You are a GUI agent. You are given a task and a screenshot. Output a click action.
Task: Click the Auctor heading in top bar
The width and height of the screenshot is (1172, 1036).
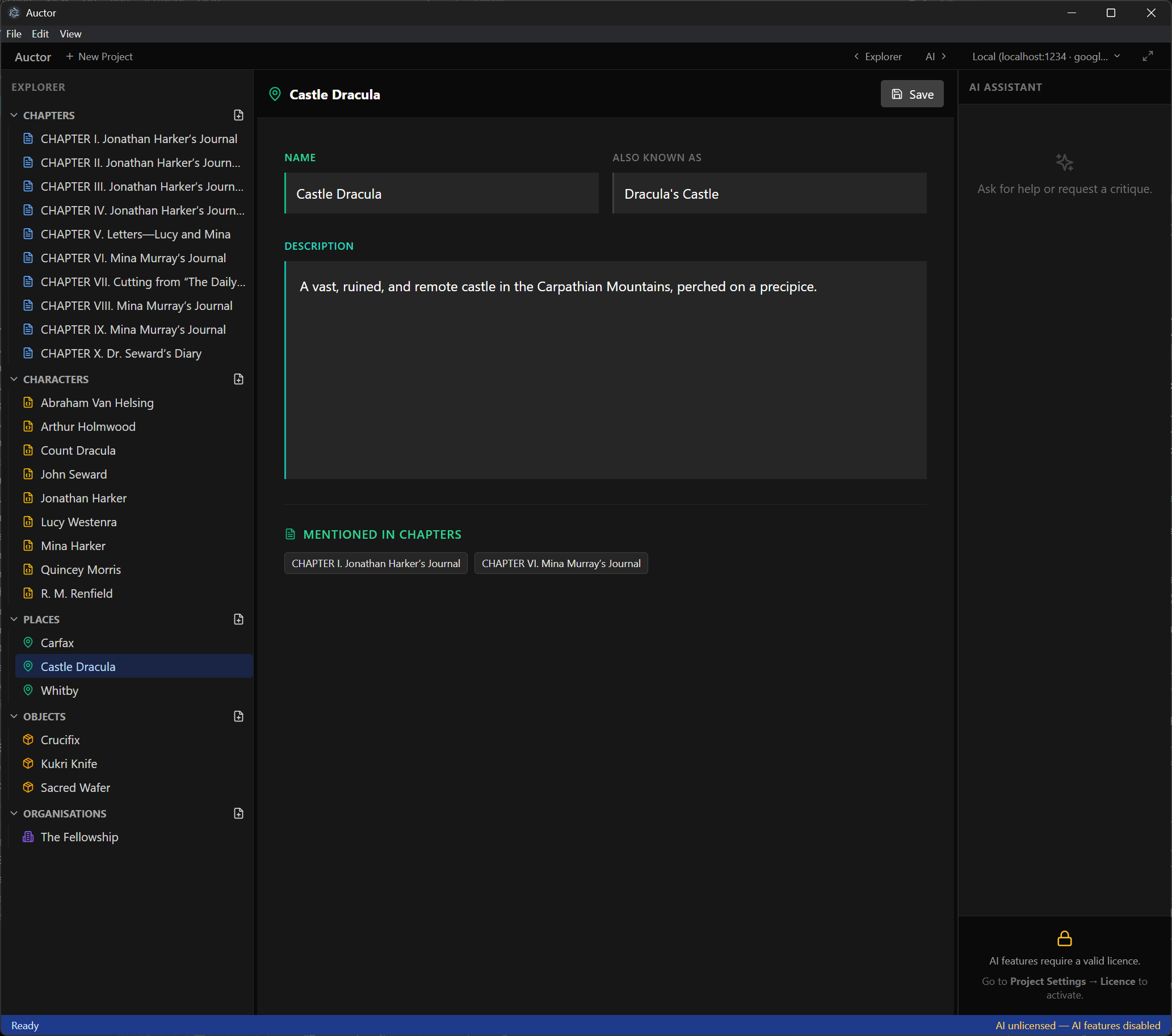tap(33, 57)
